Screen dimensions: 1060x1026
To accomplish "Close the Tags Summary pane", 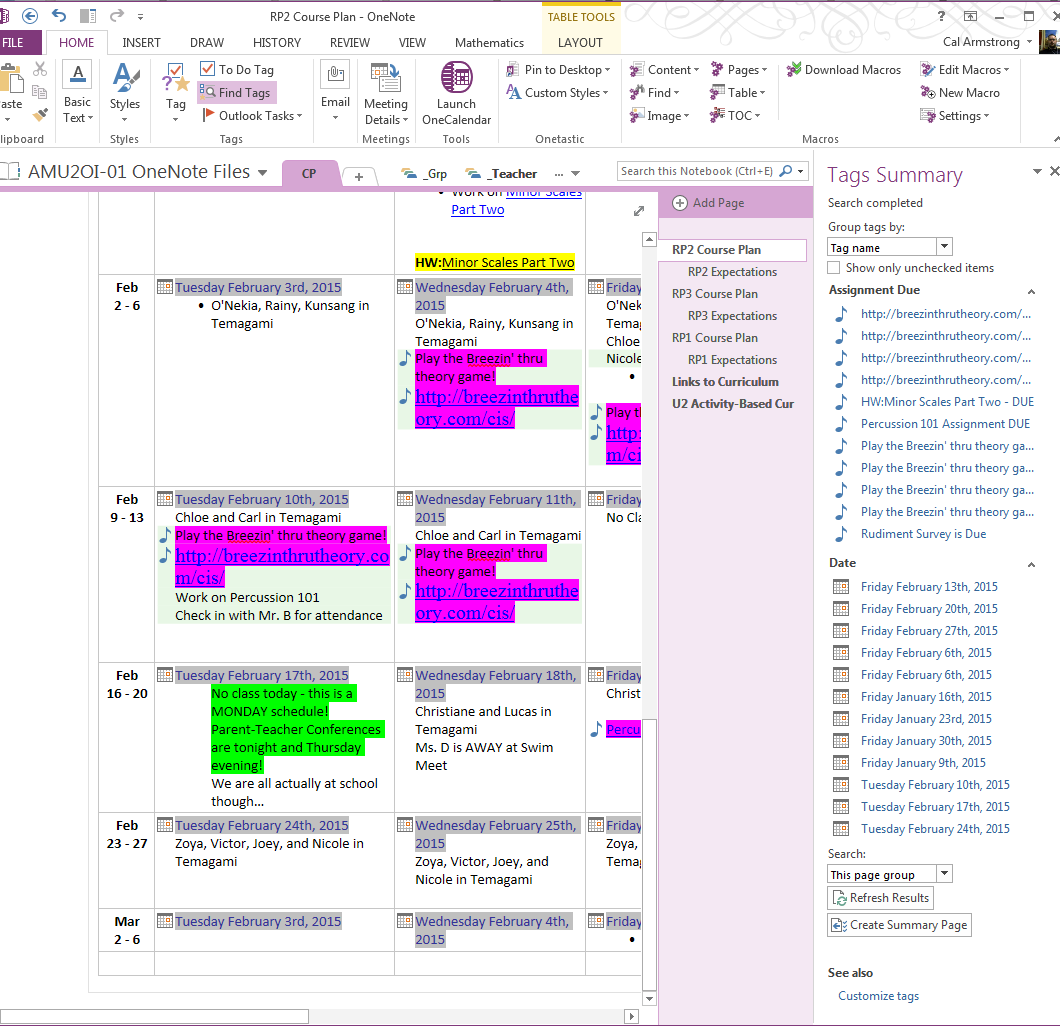I will [1054, 172].
